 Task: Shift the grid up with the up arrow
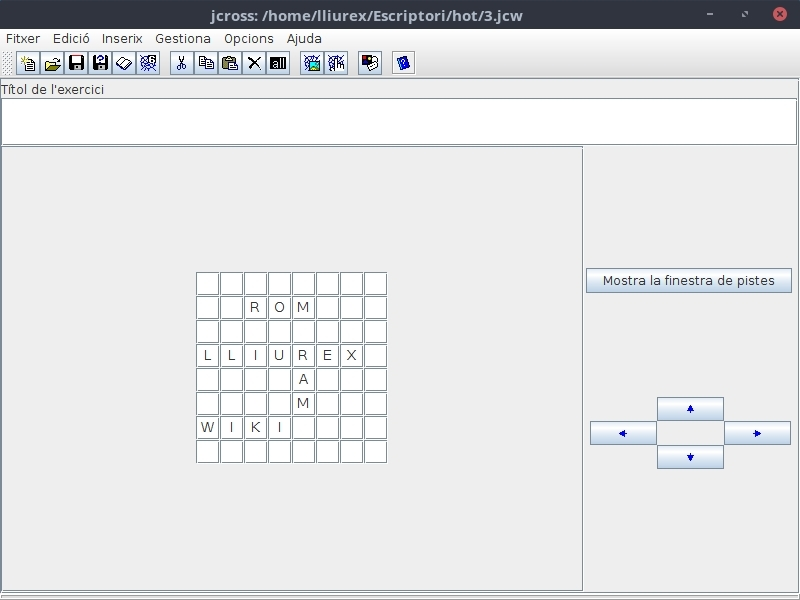click(690, 409)
